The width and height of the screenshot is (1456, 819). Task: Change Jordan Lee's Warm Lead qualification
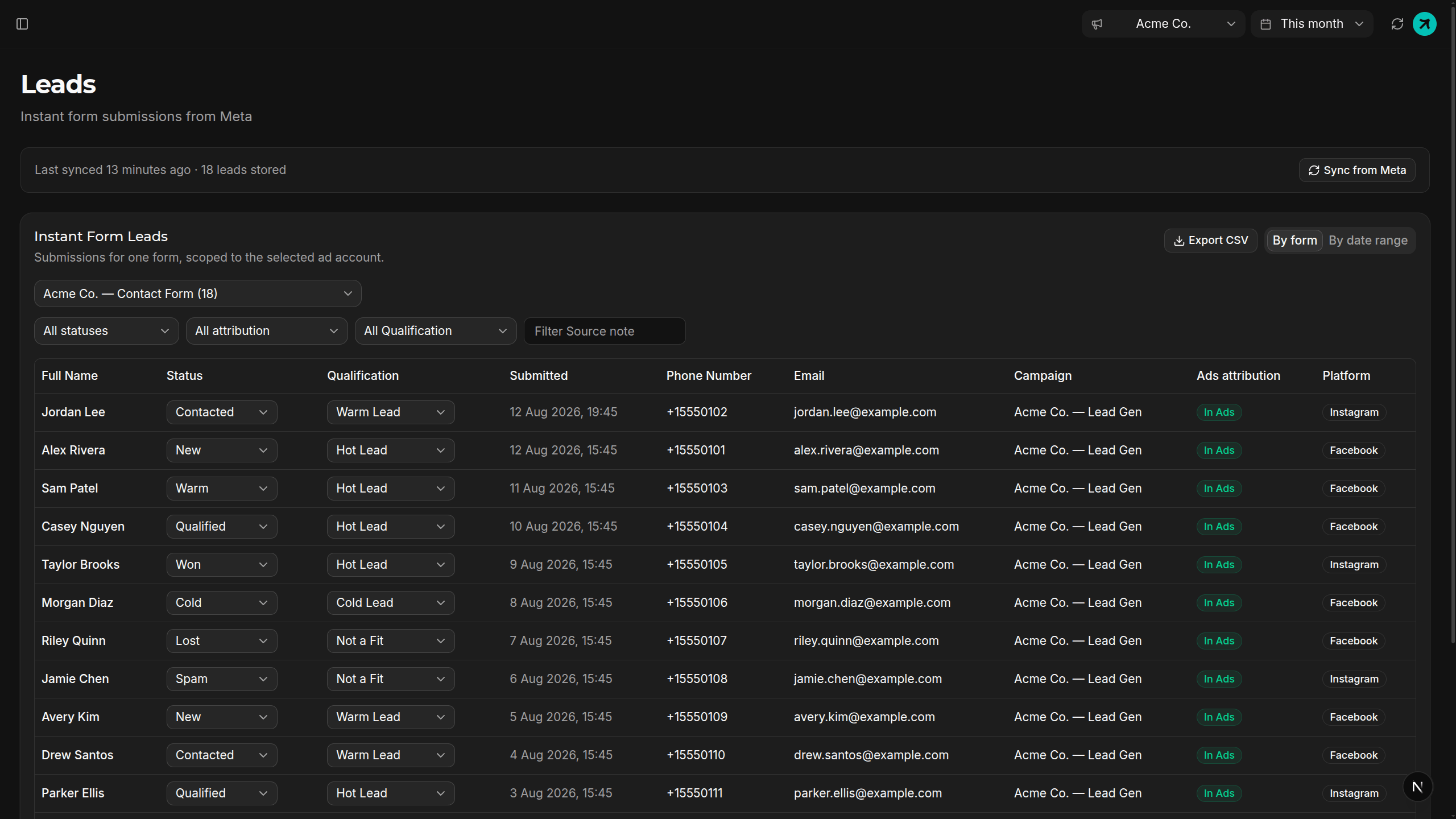[391, 412]
